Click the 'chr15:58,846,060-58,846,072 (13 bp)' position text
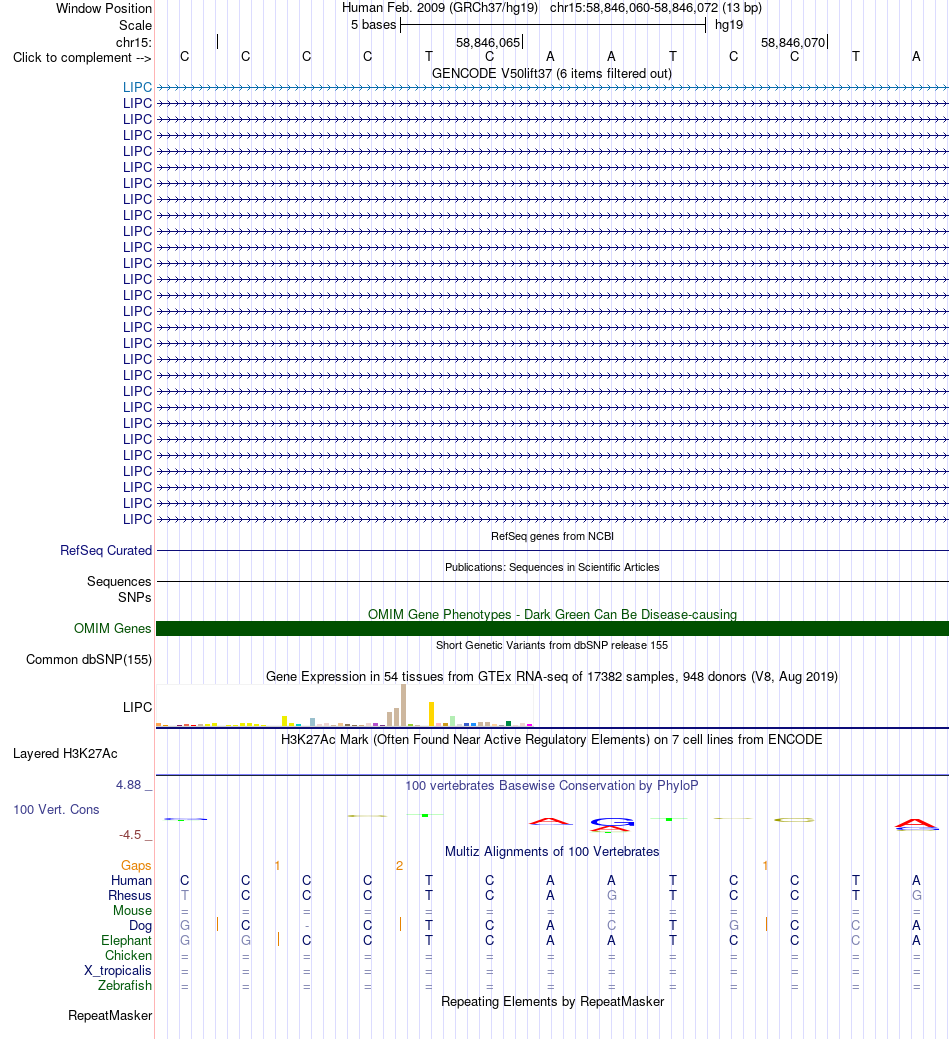The image size is (950, 1039). 656,8
